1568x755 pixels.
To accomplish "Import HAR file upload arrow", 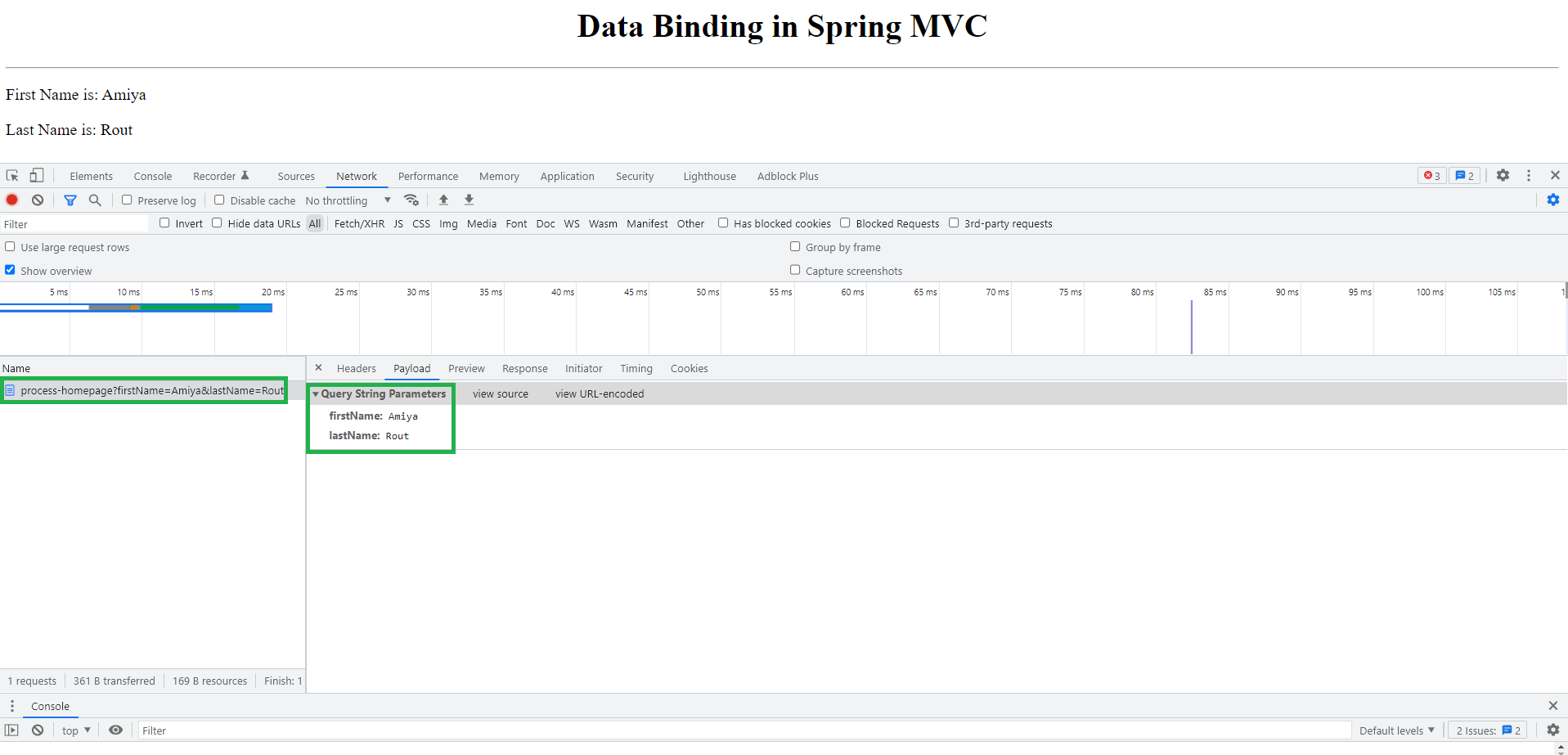I will click(x=443, y=200).
